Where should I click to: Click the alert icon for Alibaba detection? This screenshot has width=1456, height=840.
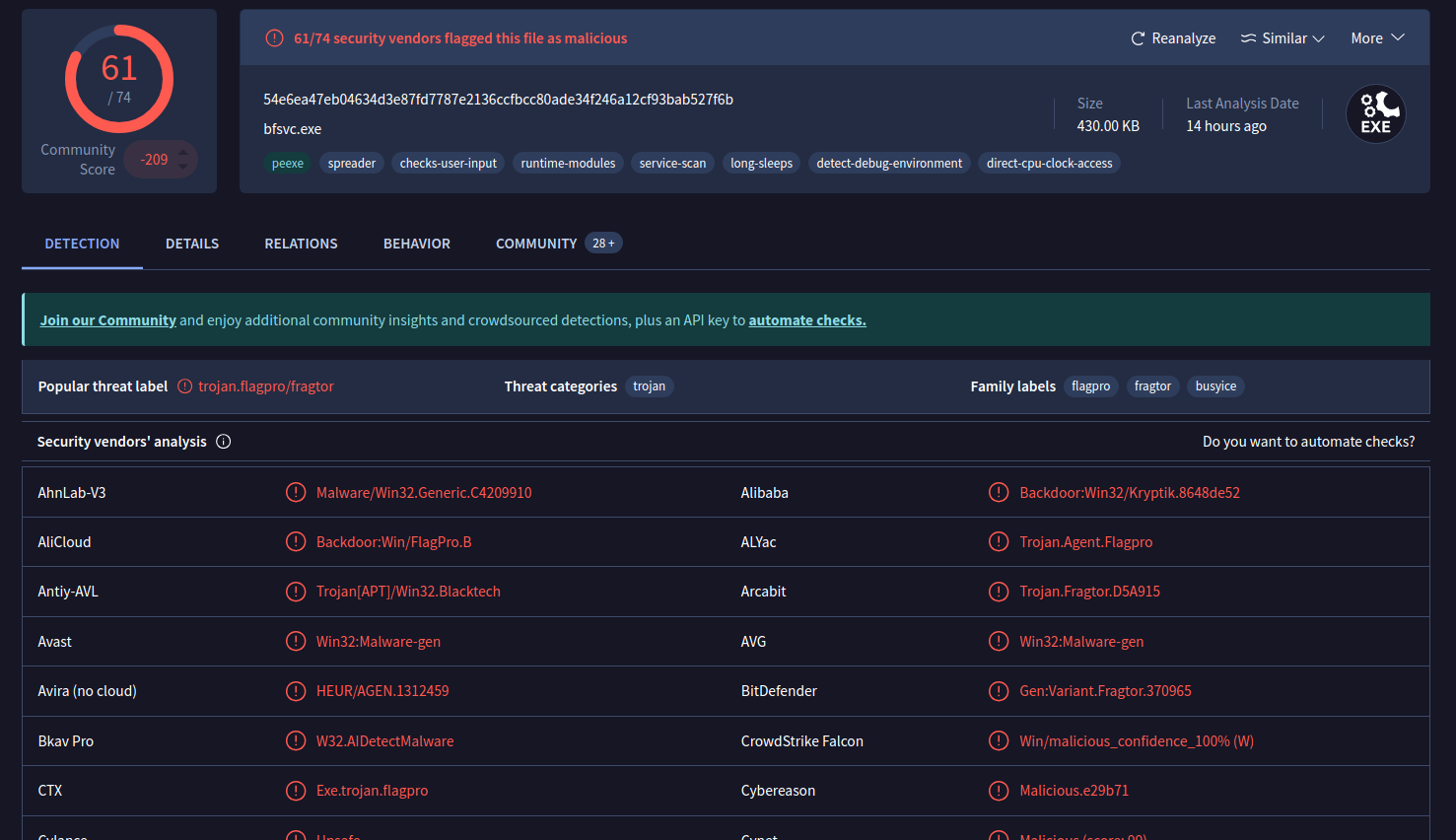coord(999,492)
